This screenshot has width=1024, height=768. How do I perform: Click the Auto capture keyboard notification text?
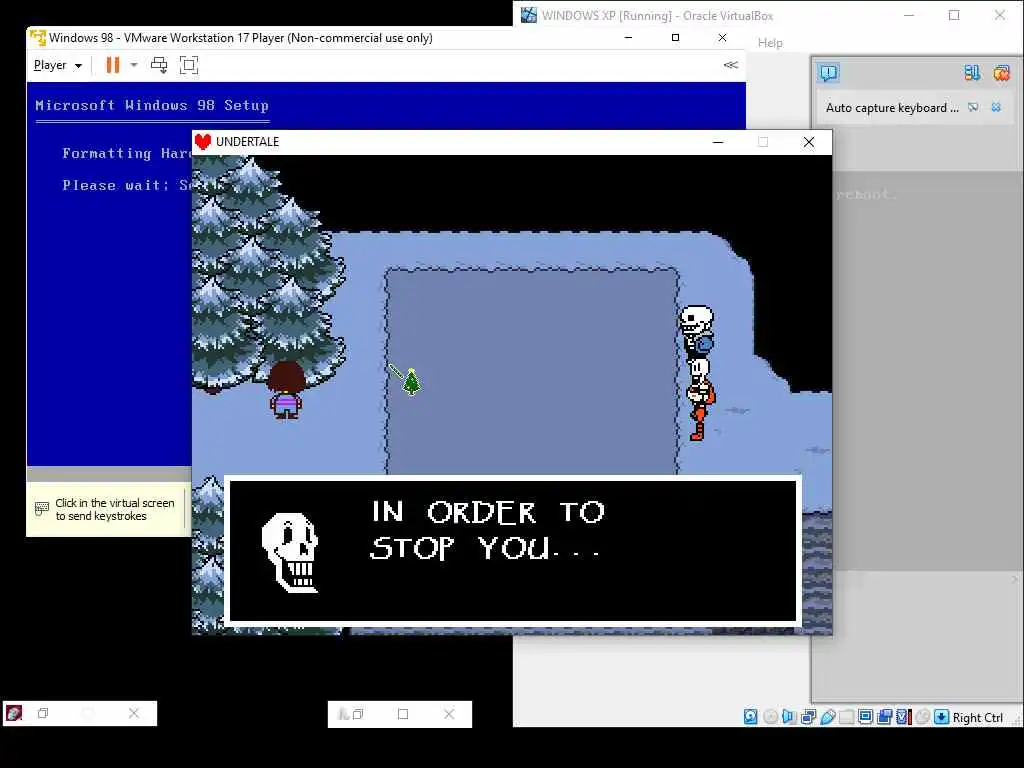coord(891,108)
